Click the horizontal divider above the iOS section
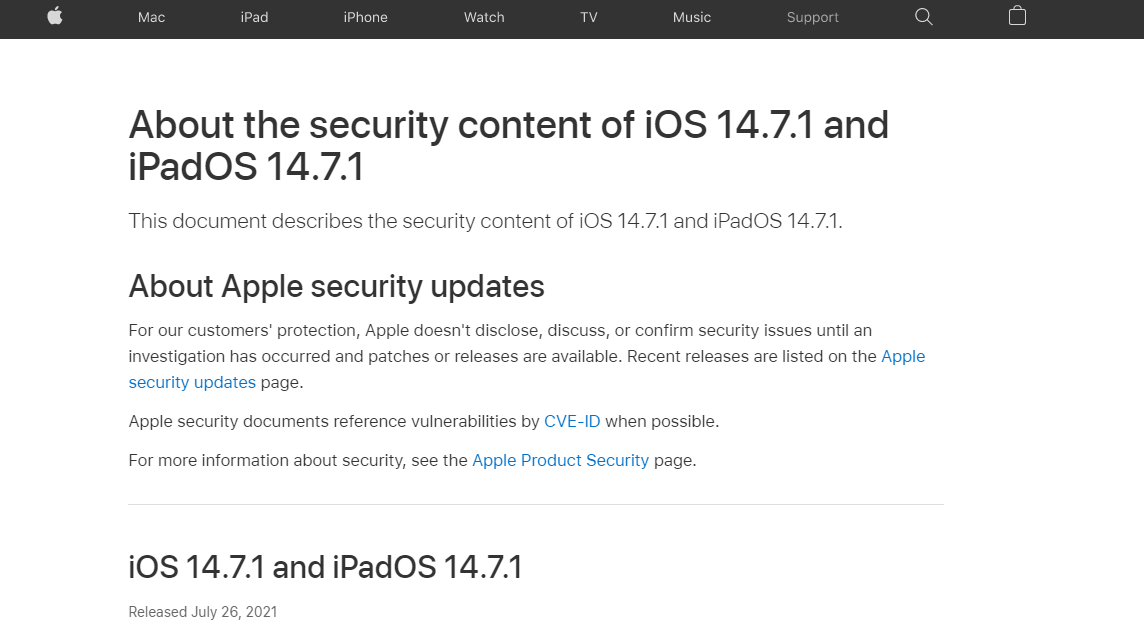1144x625 pixels. (536, 504)
